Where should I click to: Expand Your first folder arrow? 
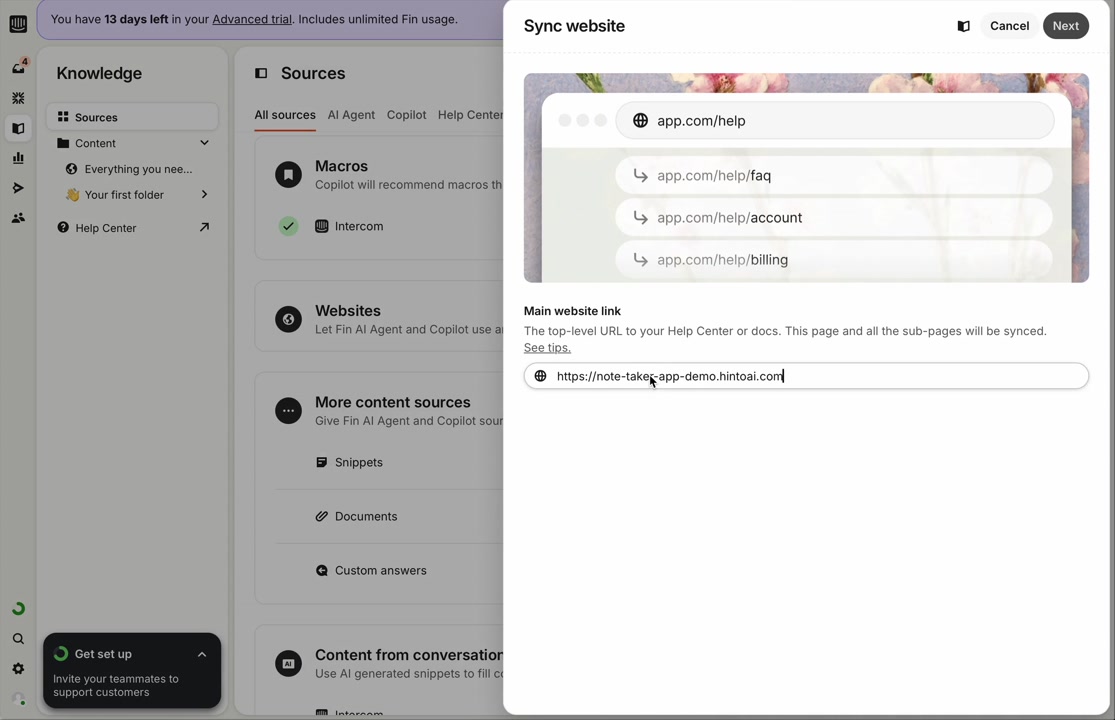tap(204, 195)
